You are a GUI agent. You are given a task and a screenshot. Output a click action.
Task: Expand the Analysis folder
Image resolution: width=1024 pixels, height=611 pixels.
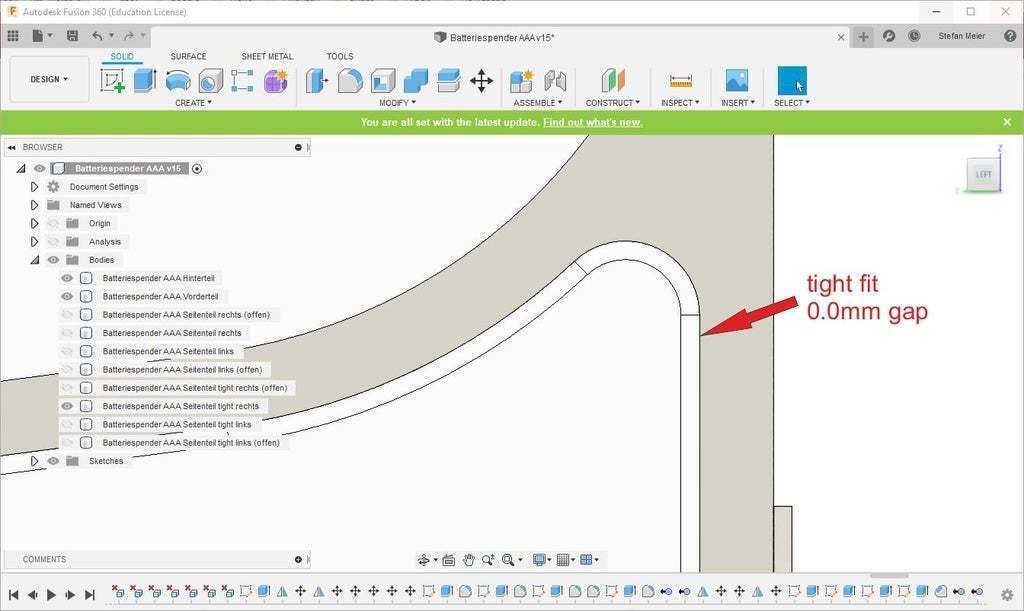tap(35, 242)
